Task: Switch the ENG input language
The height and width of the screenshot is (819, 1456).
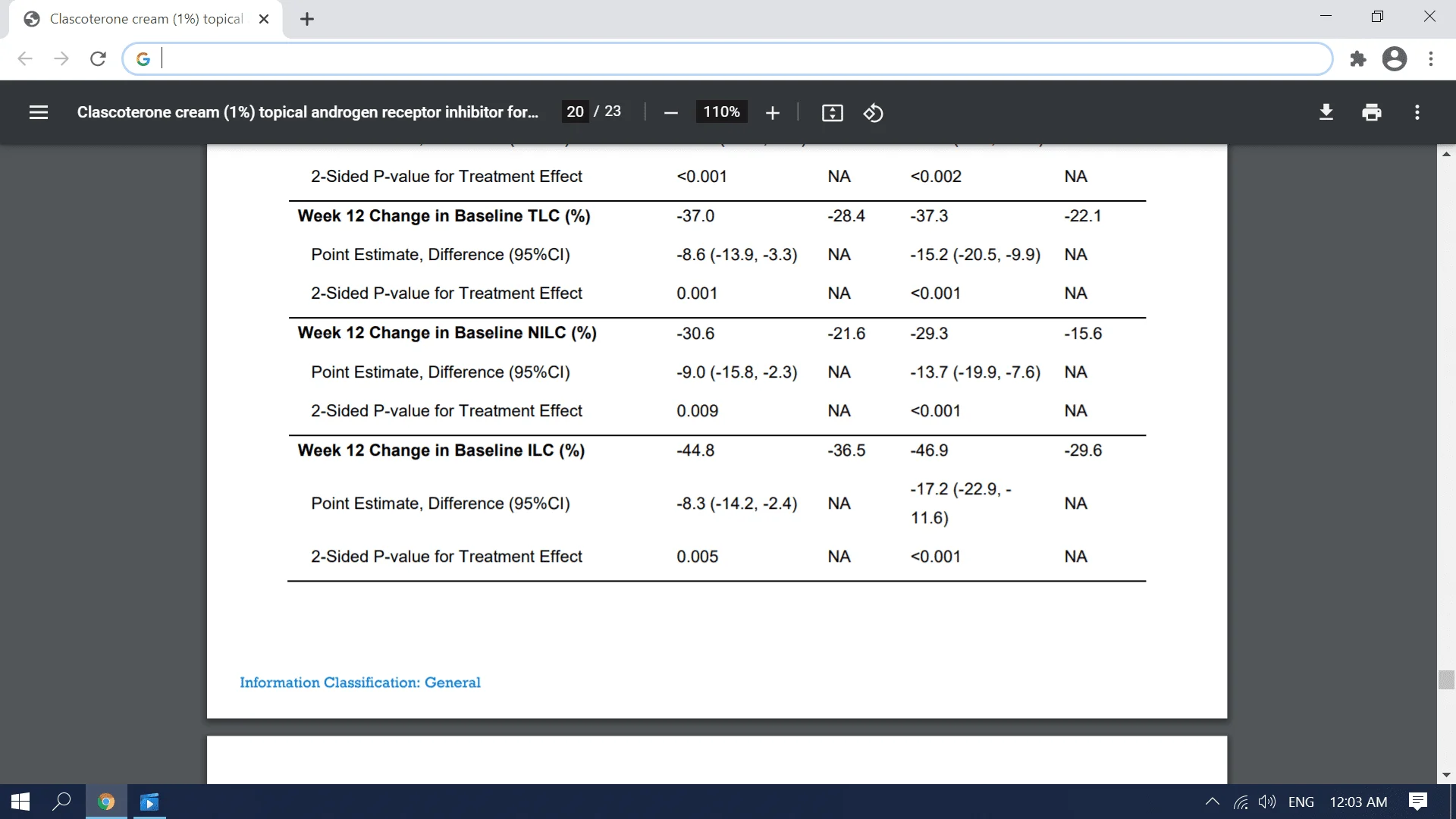Action: (1301, 802)
